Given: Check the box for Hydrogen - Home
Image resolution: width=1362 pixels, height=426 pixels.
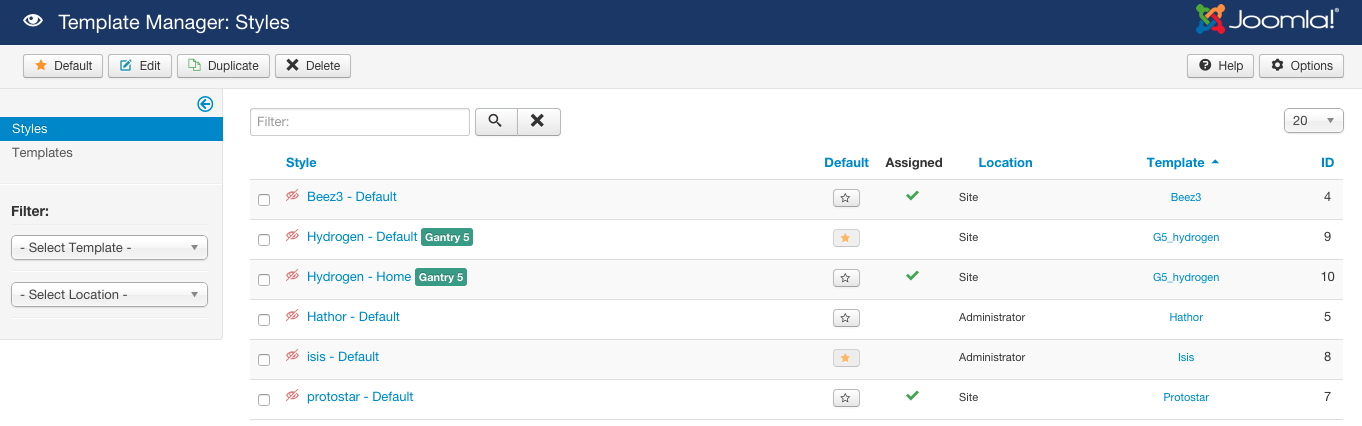Looking at the screenshot, I should click(264, 280).
